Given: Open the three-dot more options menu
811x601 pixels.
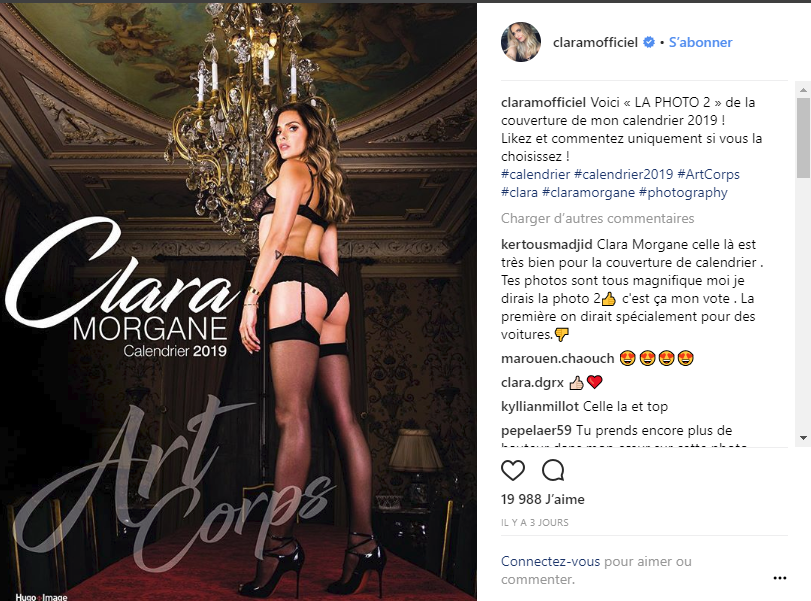Looking at the screenshot, I should pyautogui.click(x=779, y=578).
